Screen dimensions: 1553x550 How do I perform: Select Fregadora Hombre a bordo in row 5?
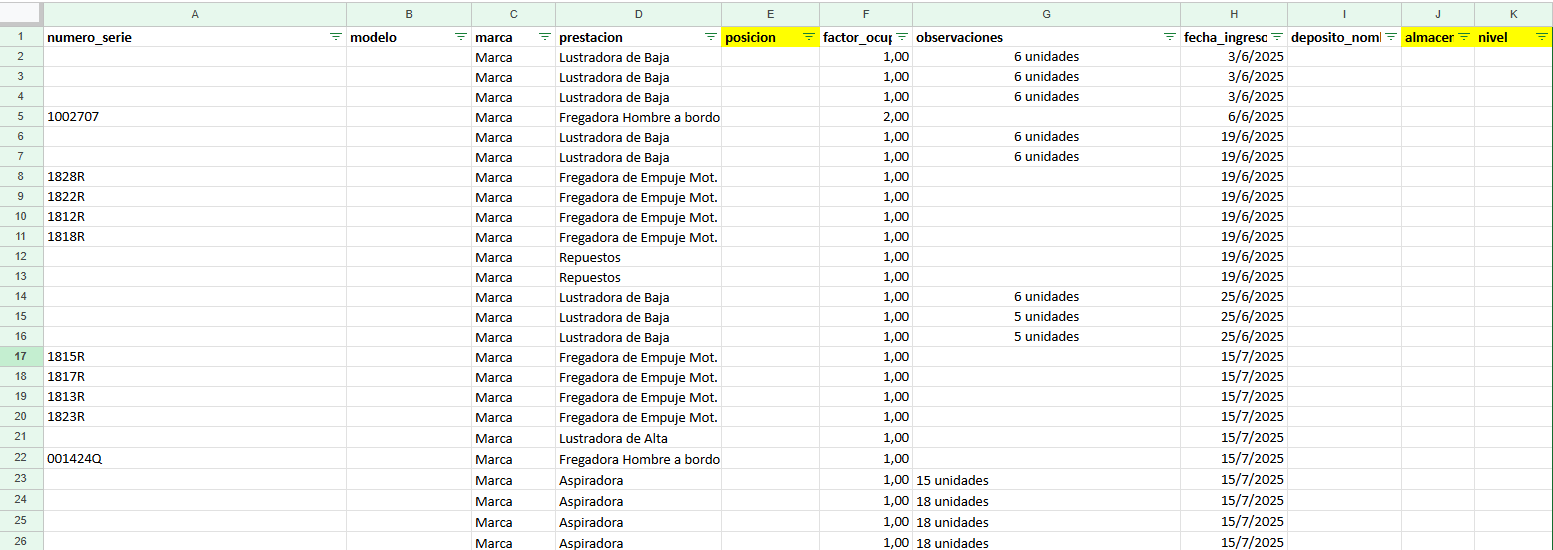[638, 117]
